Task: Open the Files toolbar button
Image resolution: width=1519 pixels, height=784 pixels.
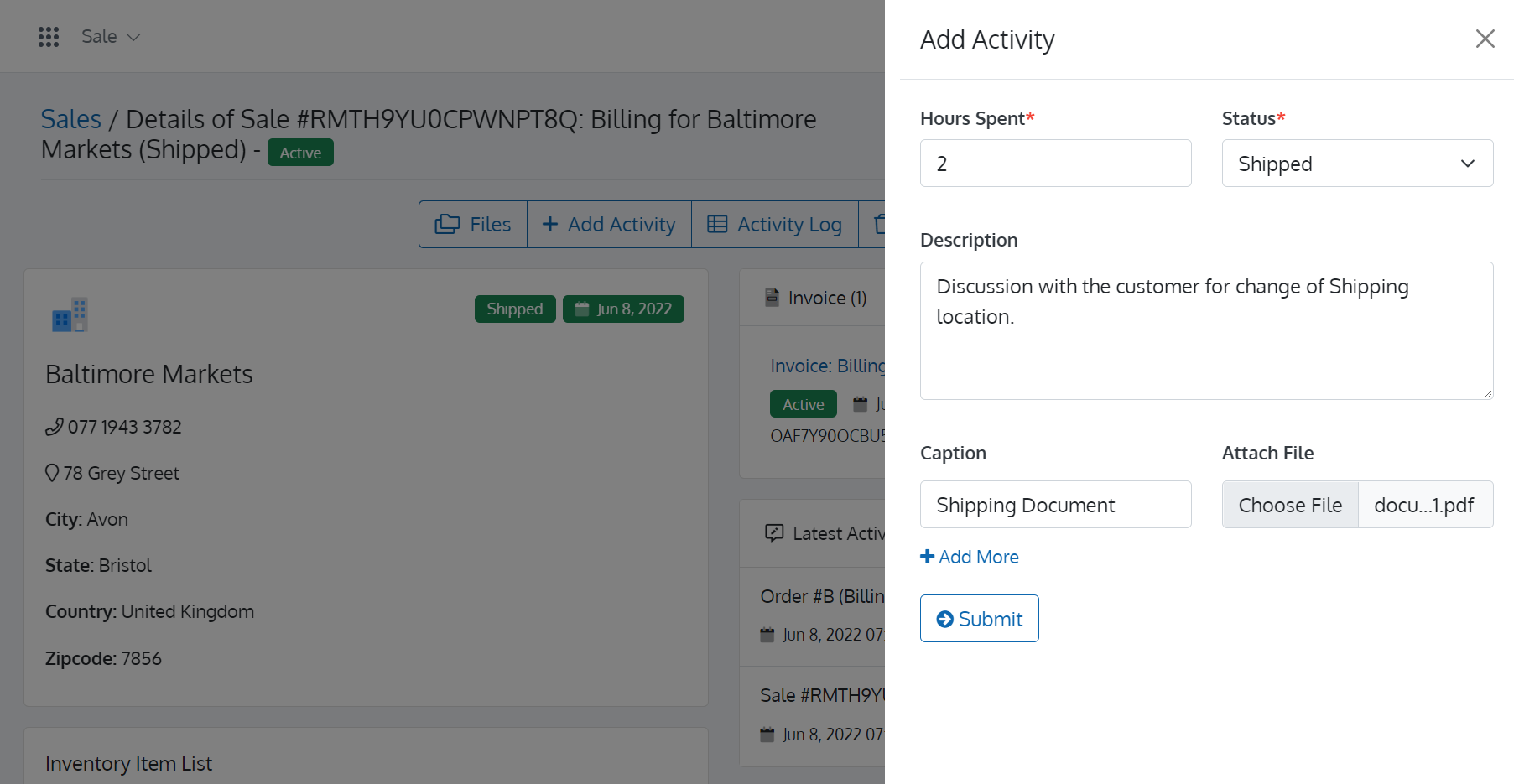Action: point(473,224)
